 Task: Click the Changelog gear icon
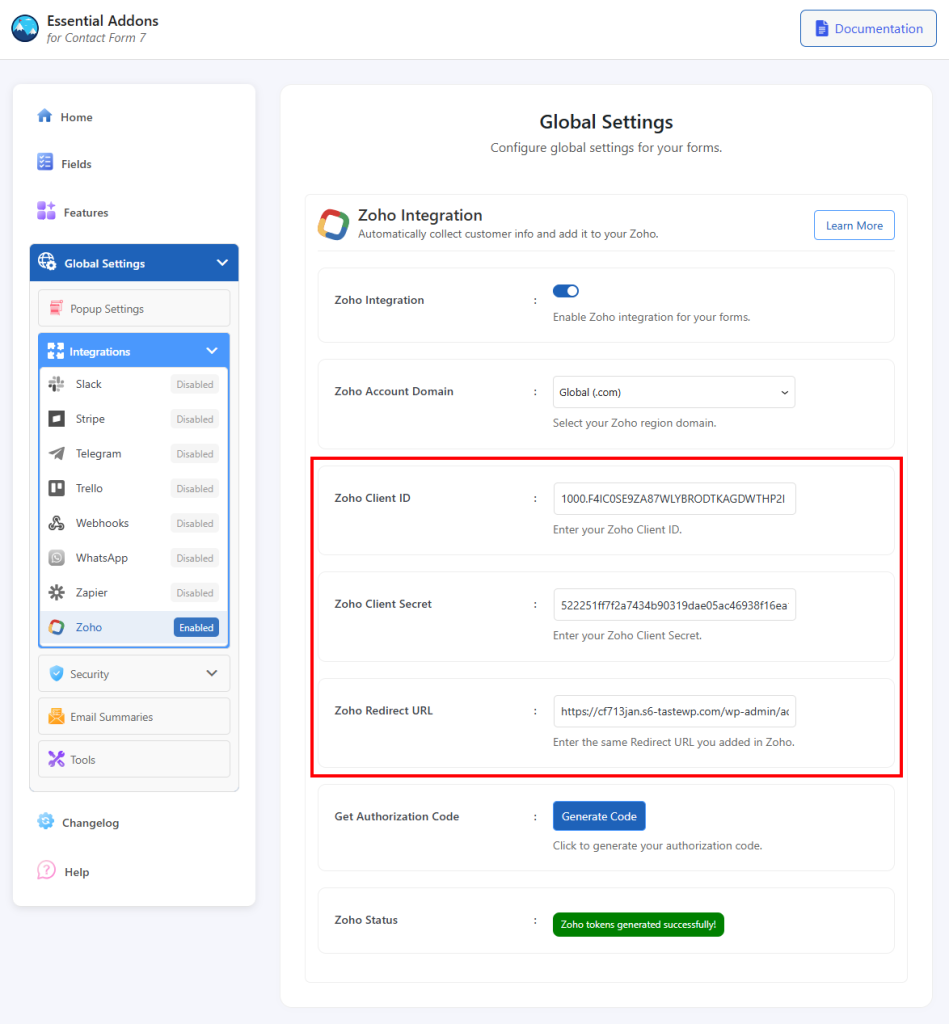coord(46,822)
